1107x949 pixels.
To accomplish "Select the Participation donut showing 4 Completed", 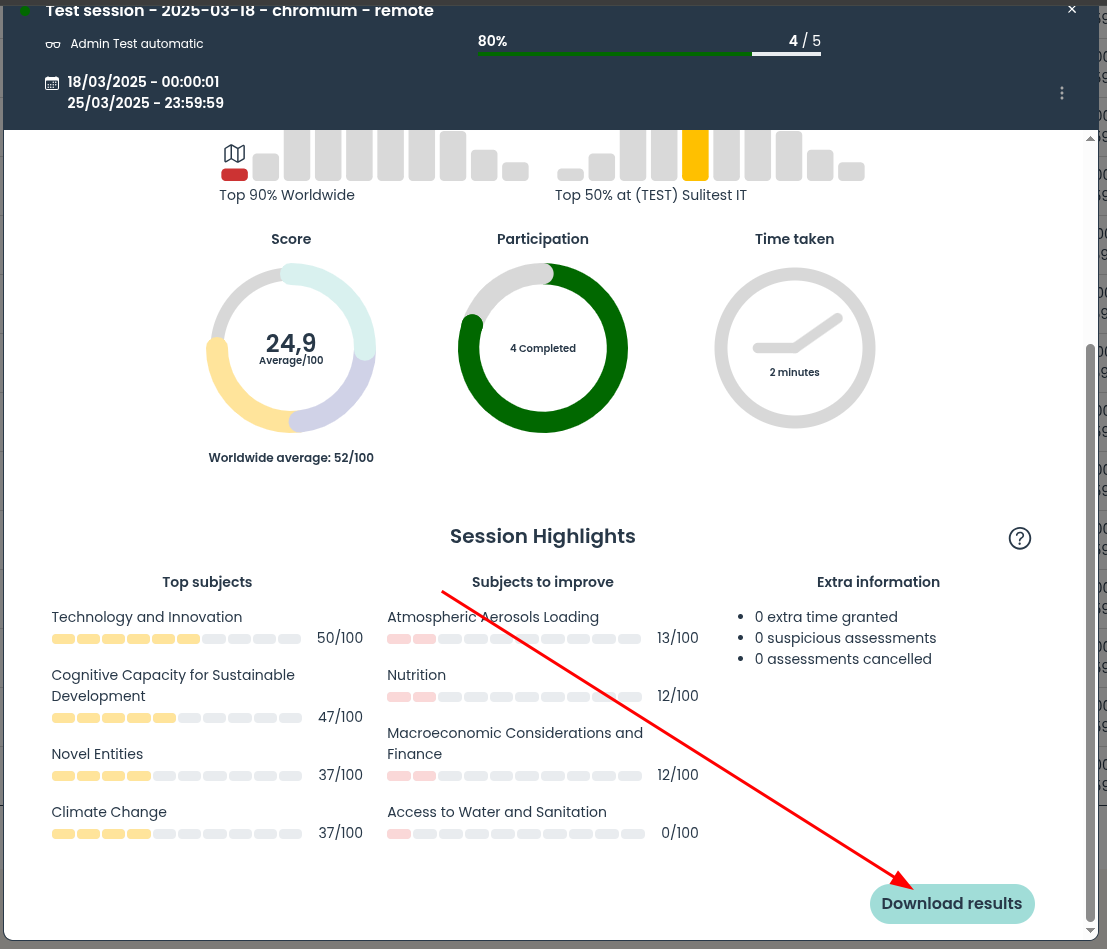I will pyautogui.click(x=542, y=348).
